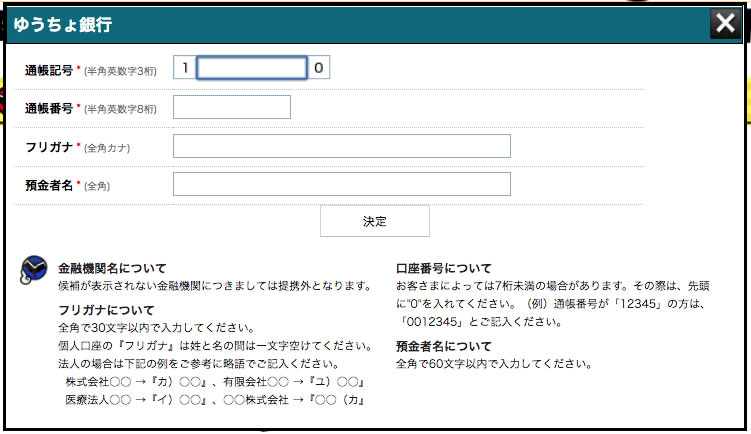Click the hint (半角英数字8桁)
This screenshot has height=434, width=751.
click(120, 110)
